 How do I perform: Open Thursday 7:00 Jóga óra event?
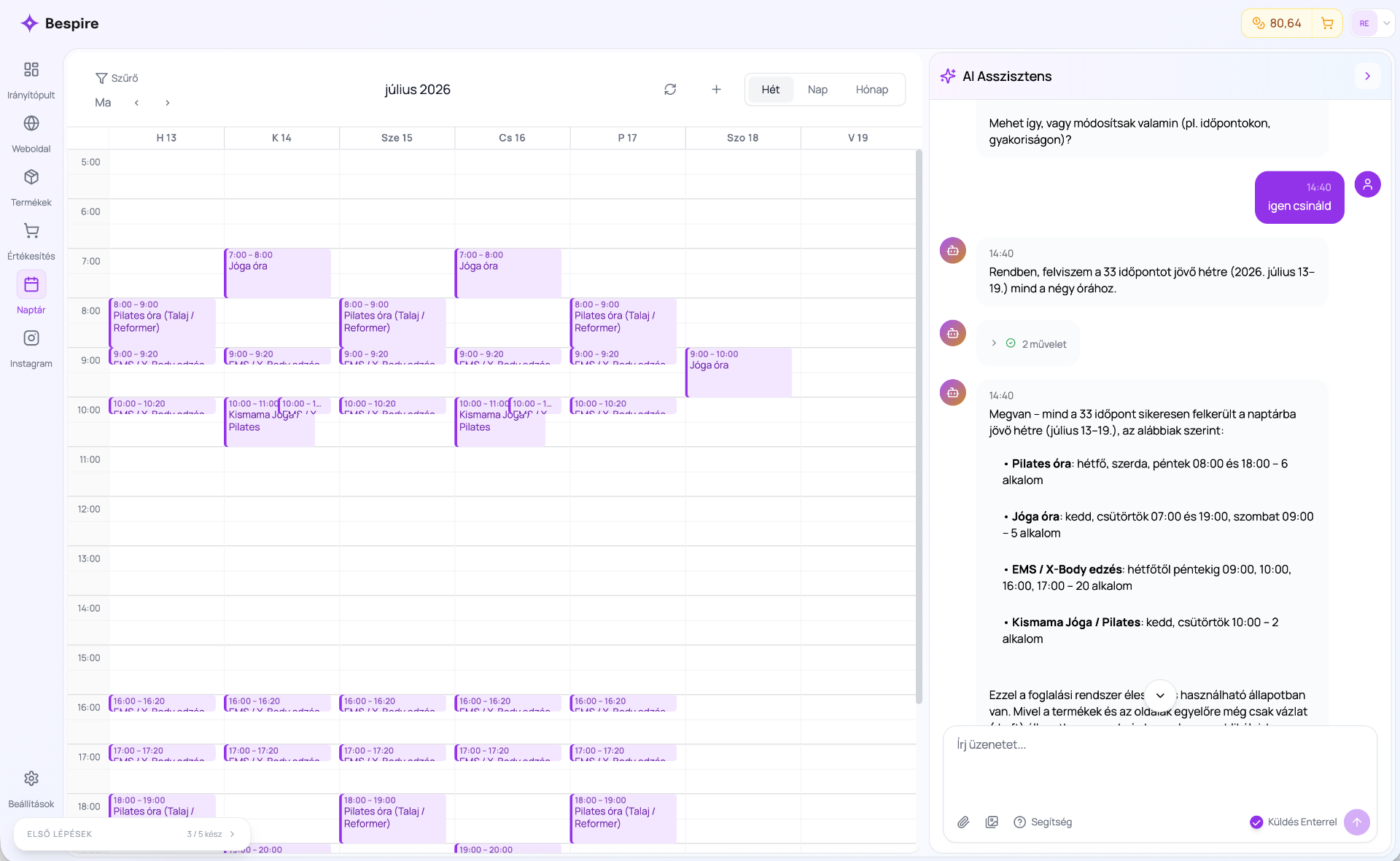tap(507, 273)
